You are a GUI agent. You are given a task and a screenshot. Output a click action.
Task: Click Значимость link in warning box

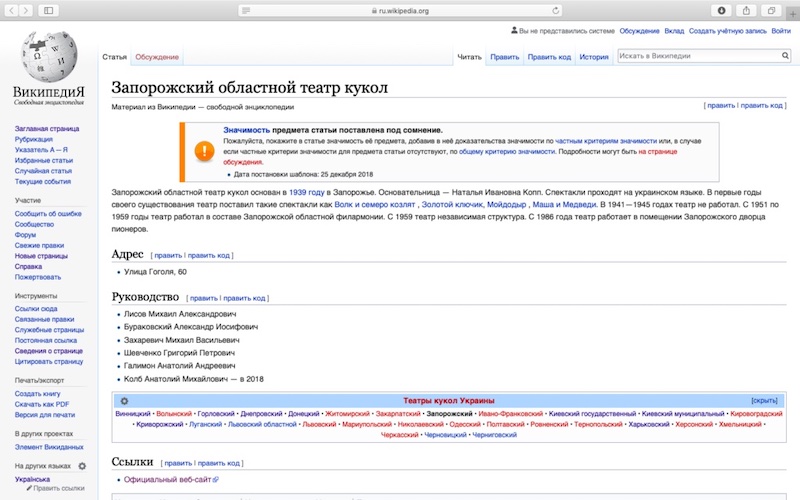coord(246,130)
